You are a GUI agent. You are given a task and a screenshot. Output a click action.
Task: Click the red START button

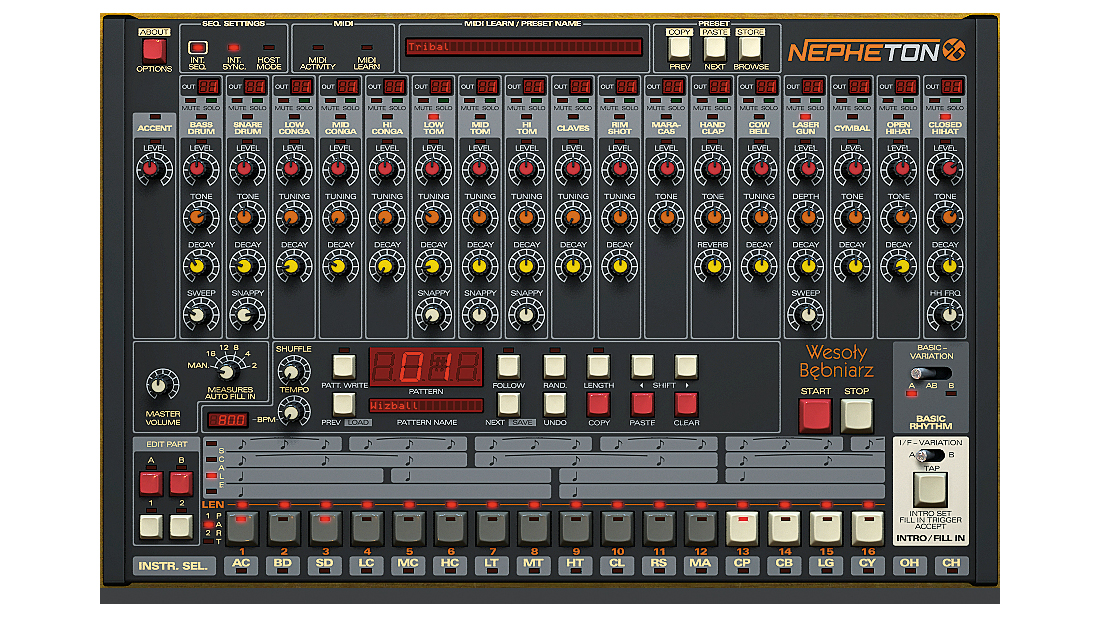pos(815,415)
